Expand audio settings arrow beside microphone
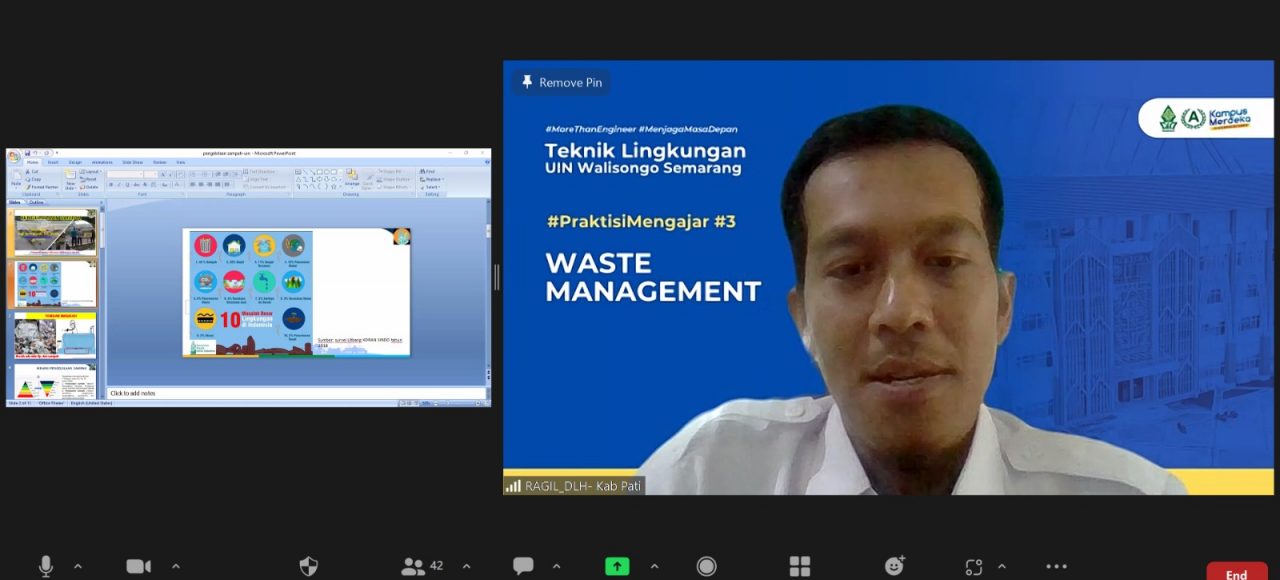This screenshot has width=1280, height=580. 78,567
